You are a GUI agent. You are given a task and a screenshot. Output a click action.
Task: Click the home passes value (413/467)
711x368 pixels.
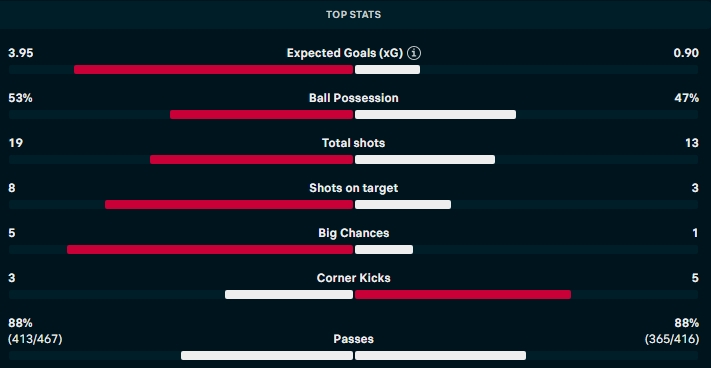point(35,339)
